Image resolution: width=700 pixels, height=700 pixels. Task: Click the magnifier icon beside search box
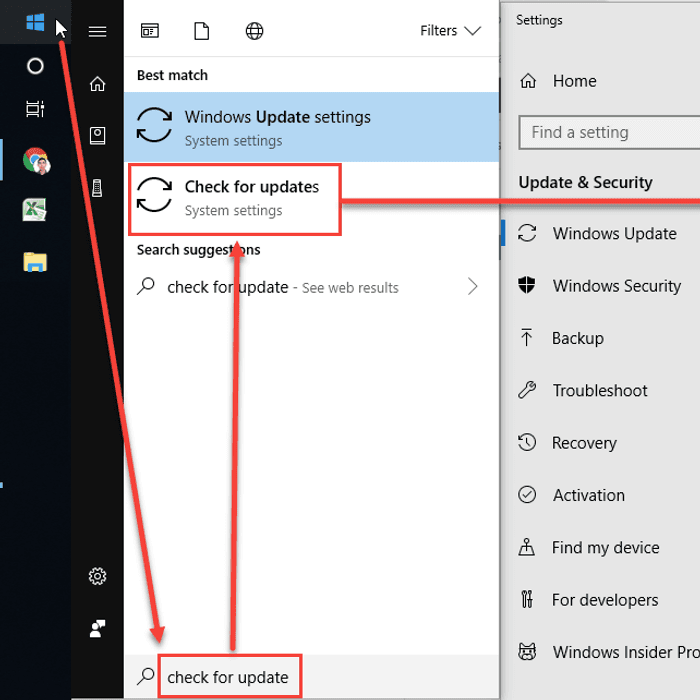coord(146,677)
